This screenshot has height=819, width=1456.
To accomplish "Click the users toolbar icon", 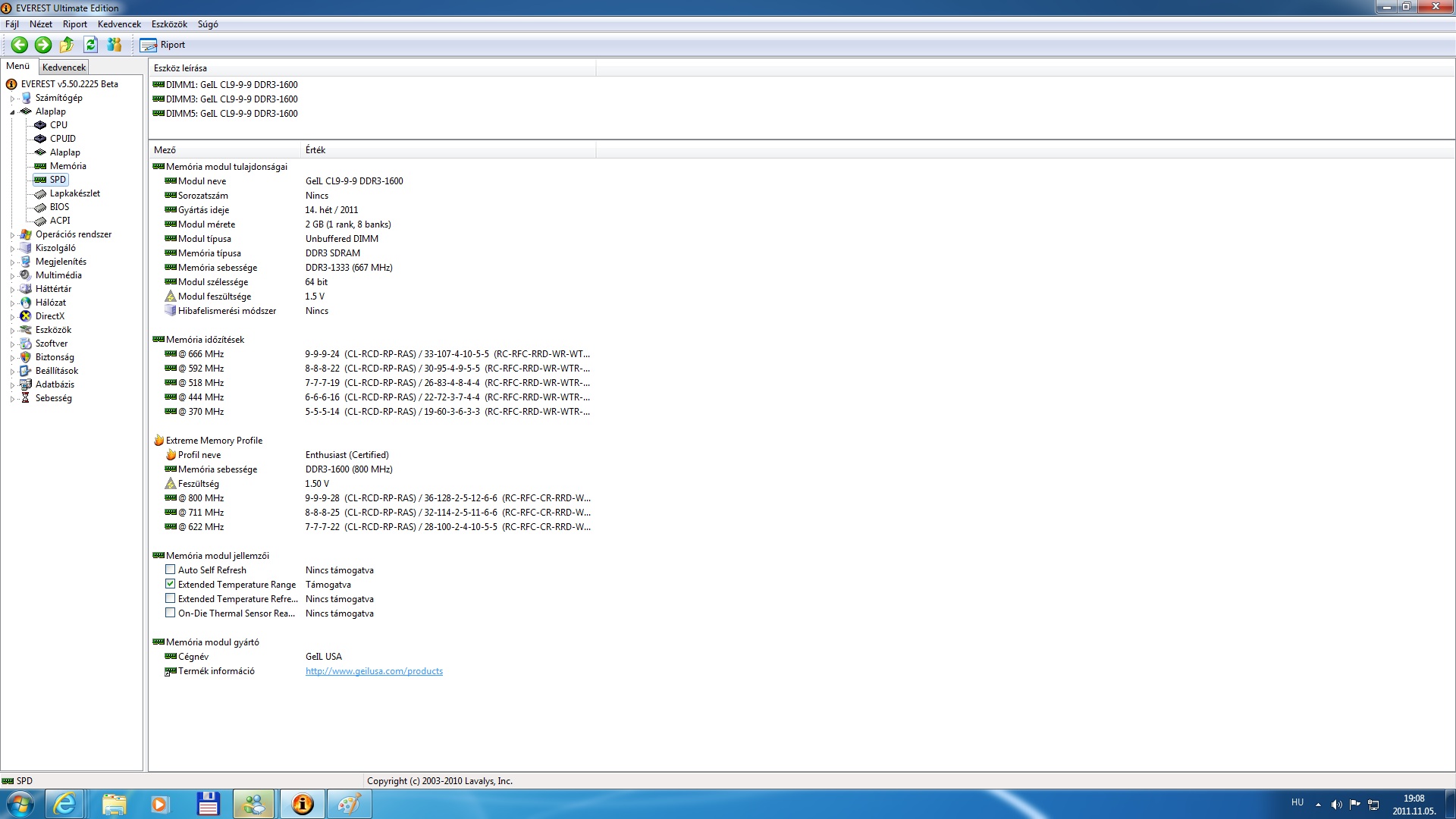I will coord(115,45).
